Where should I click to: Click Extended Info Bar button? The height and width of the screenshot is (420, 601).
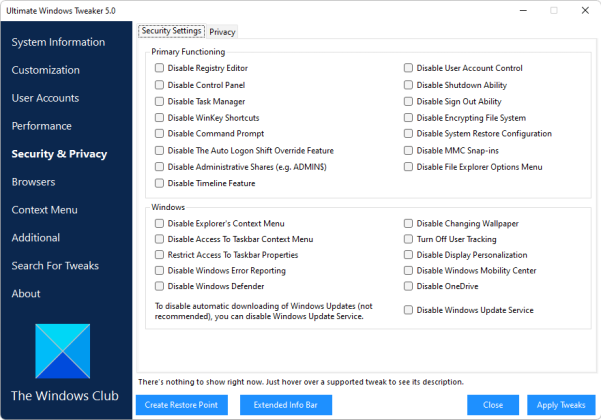pyautogui.click(x=286, y=405)
